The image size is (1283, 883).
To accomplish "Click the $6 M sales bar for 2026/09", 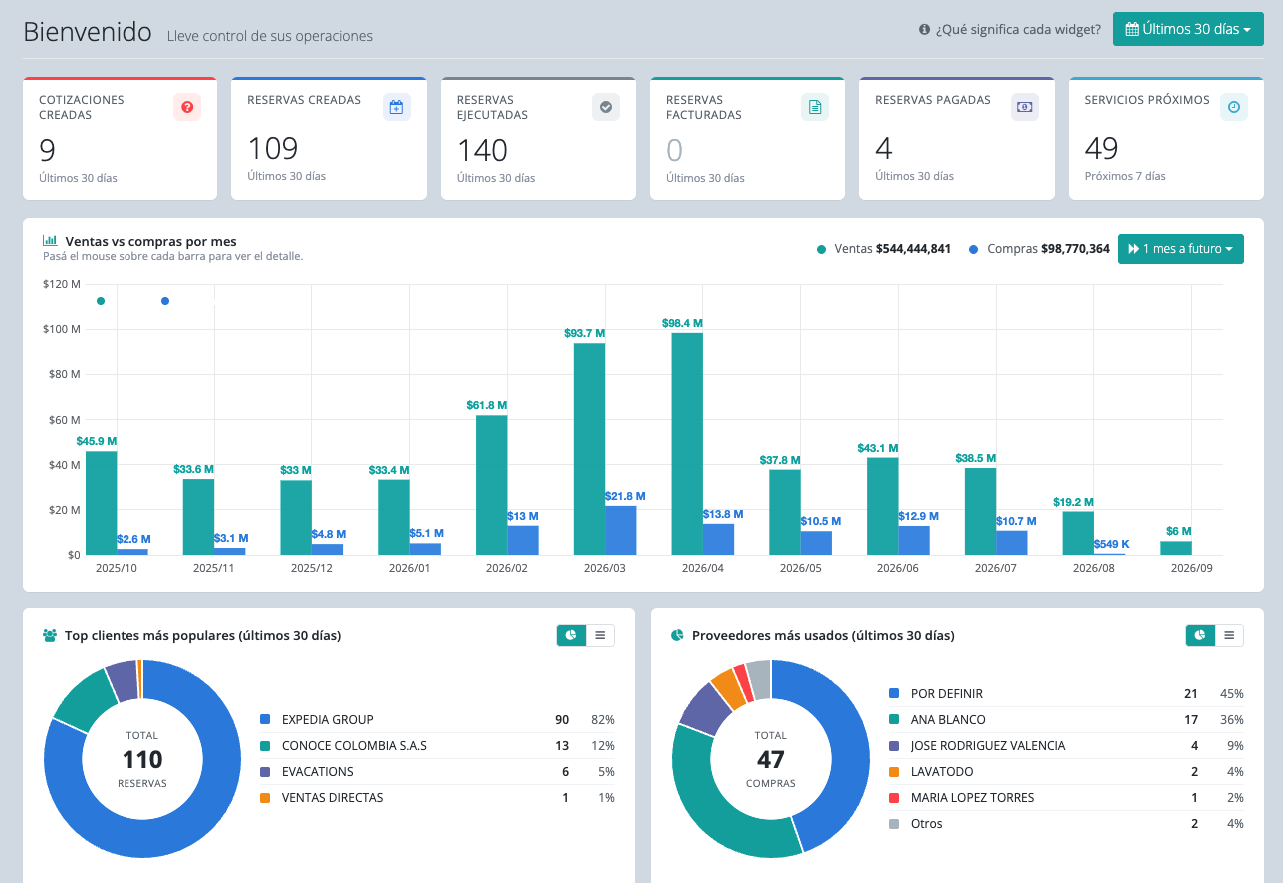I will [x=1176, y=548].
